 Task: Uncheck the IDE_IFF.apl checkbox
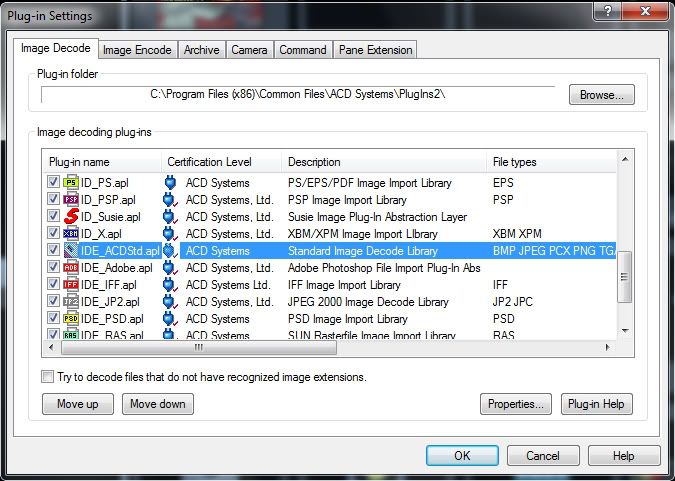click(x=53, y=284)
